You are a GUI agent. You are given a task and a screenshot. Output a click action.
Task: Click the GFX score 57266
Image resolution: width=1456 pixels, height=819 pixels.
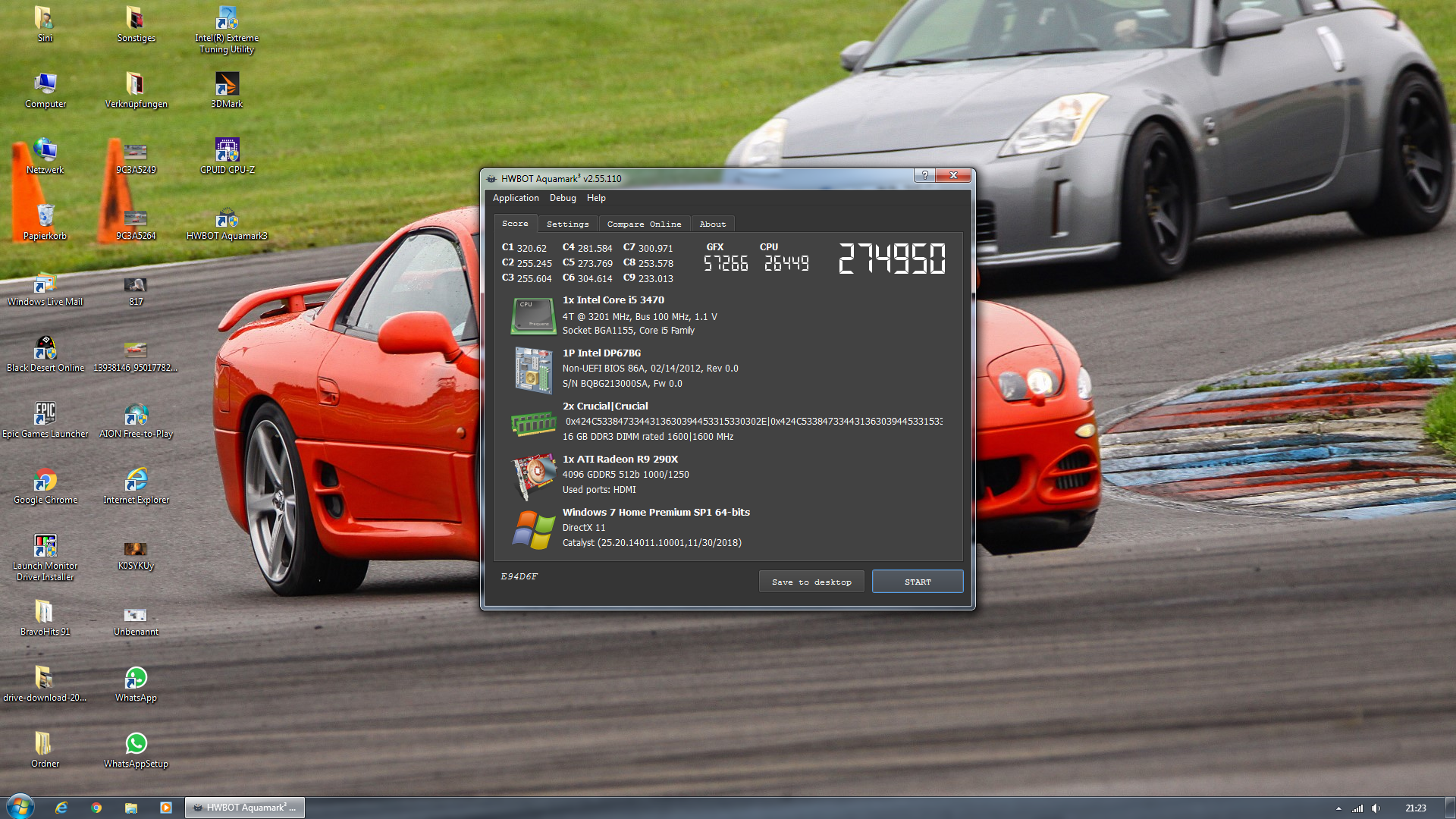(726, 263)
